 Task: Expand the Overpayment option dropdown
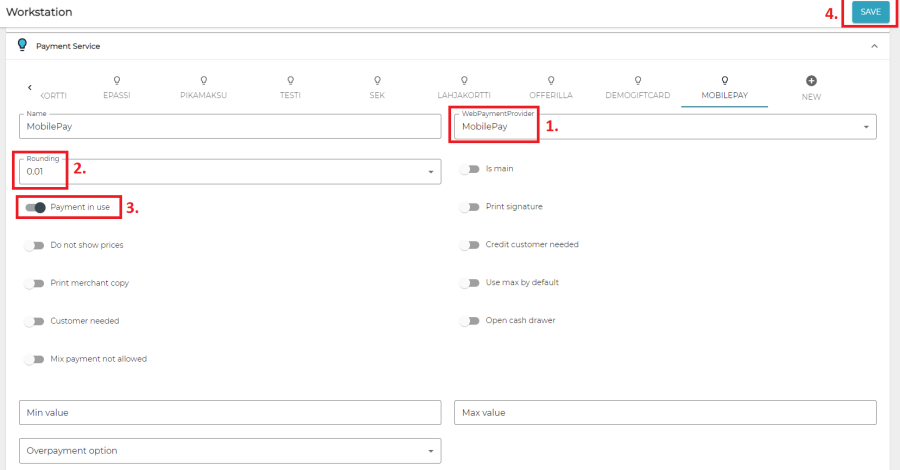coord(431,451)
